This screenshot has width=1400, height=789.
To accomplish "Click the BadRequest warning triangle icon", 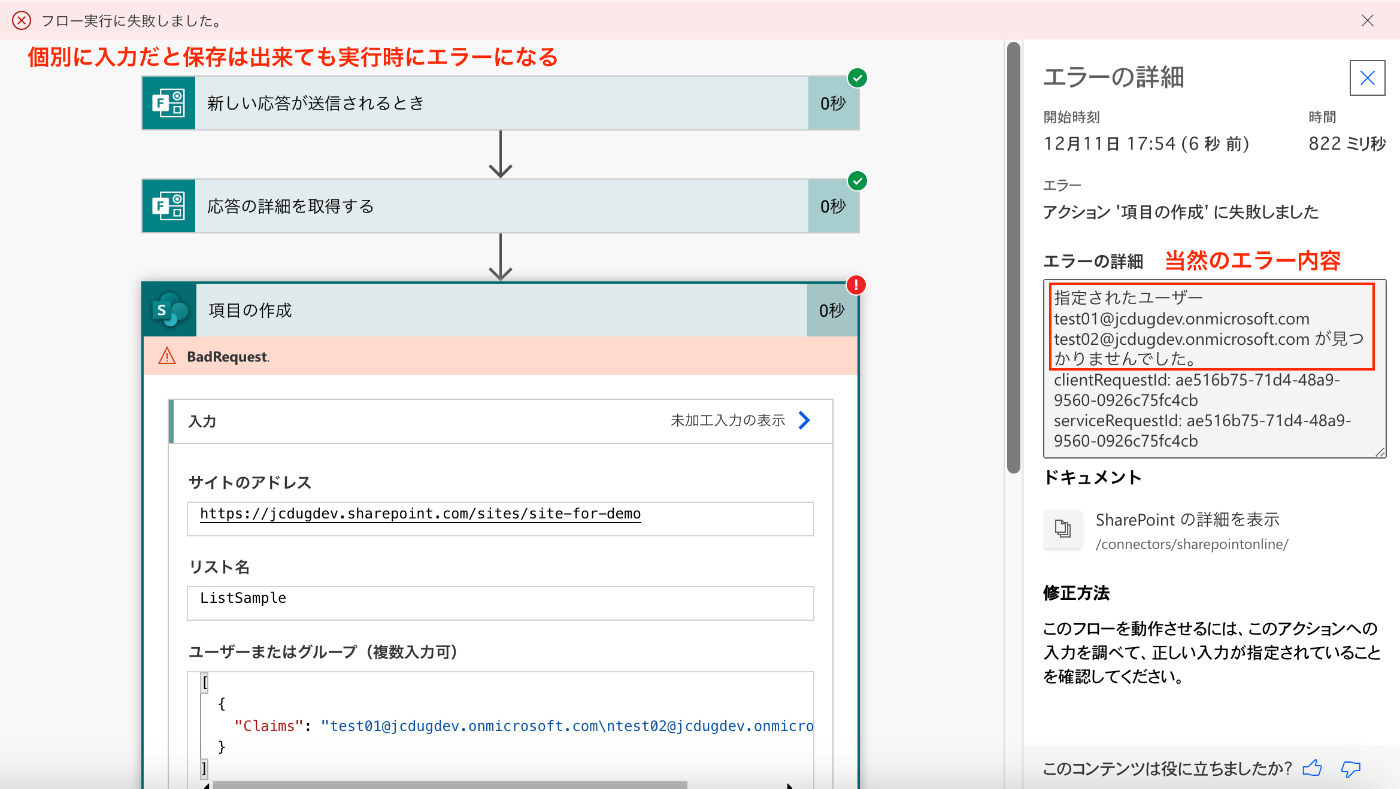I will [x=167, y=356].
